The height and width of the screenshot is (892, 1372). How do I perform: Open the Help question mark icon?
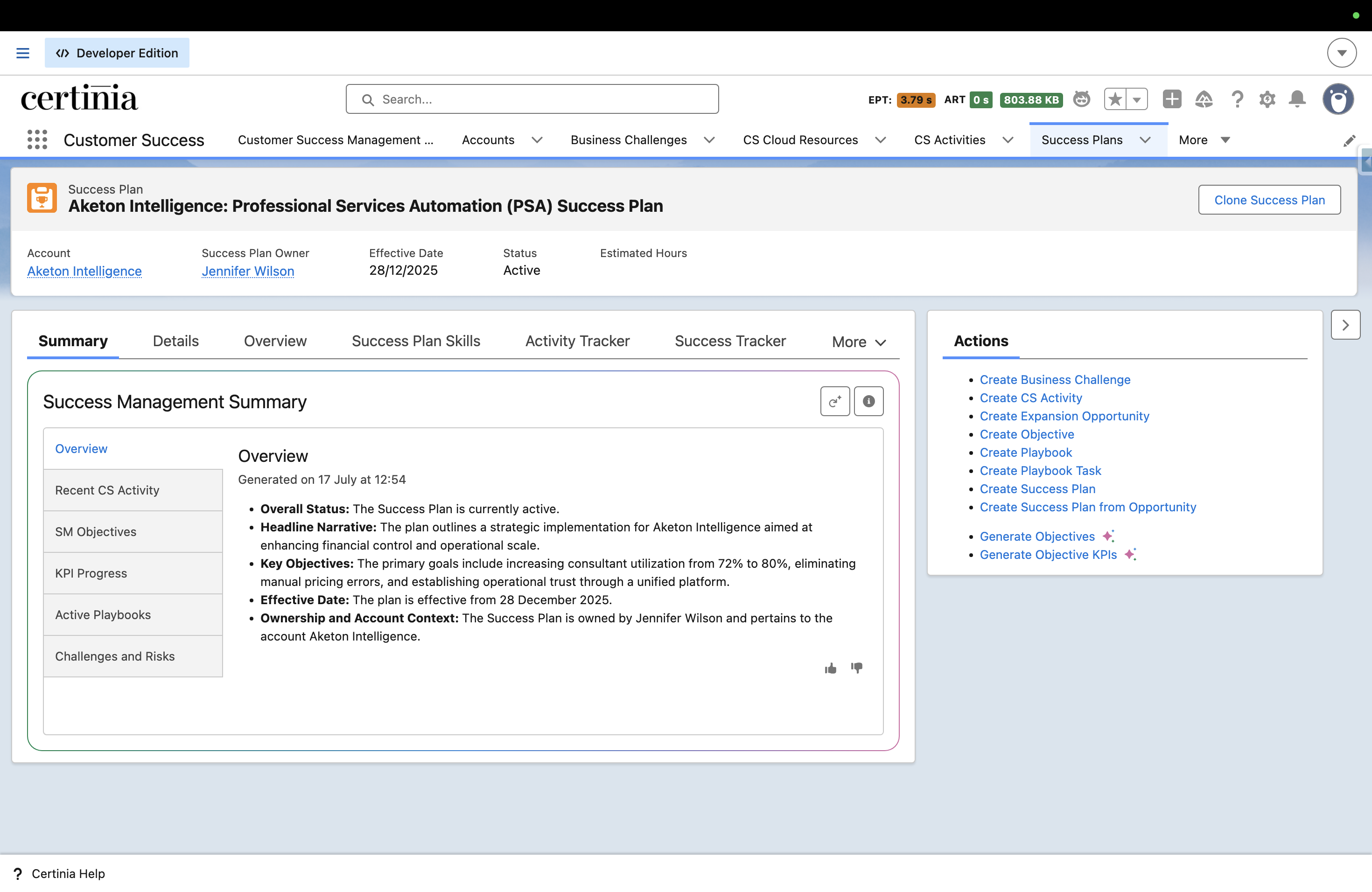pyautogui.click(x=1237, y=99)
